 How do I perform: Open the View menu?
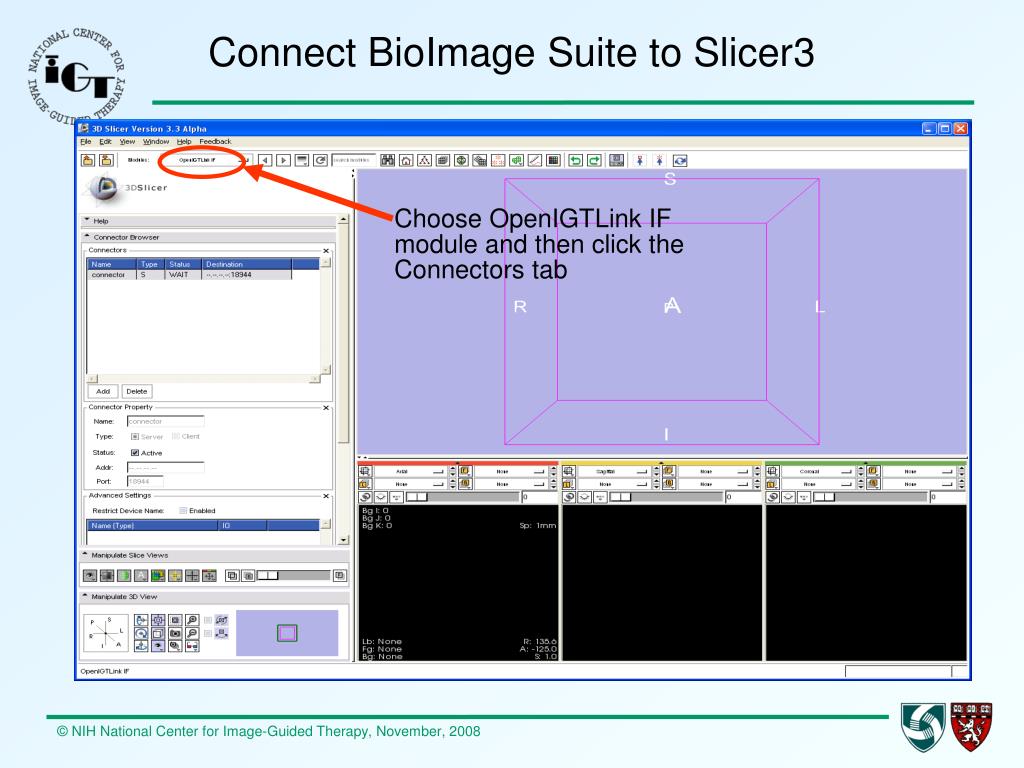pyautogui.click(x=127, y=142)
